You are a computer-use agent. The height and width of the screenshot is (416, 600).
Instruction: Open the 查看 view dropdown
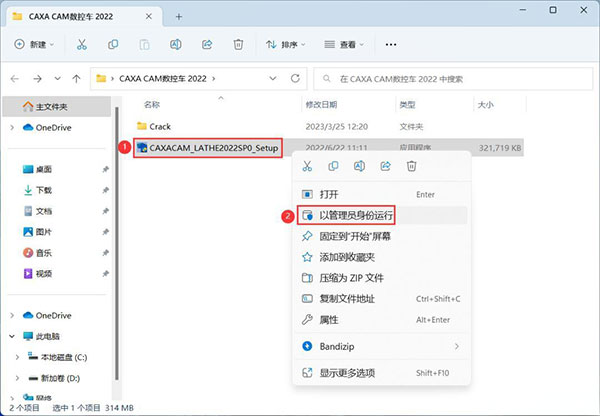coord(344,45)
